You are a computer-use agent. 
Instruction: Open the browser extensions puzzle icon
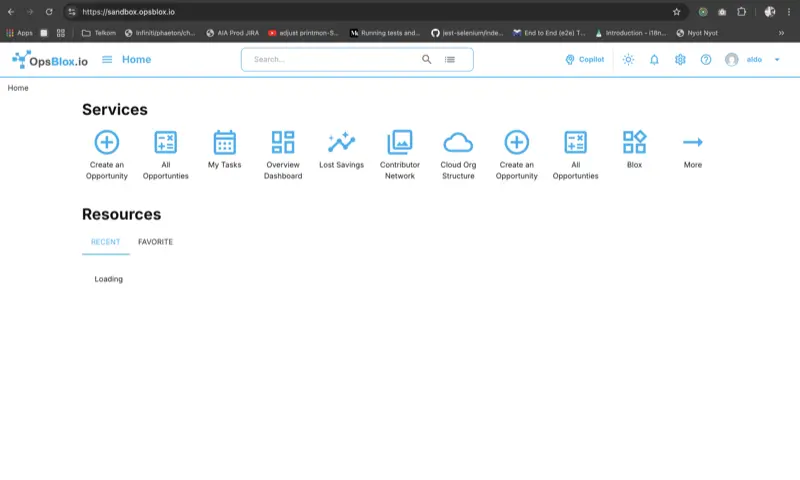tap(741, 12)
